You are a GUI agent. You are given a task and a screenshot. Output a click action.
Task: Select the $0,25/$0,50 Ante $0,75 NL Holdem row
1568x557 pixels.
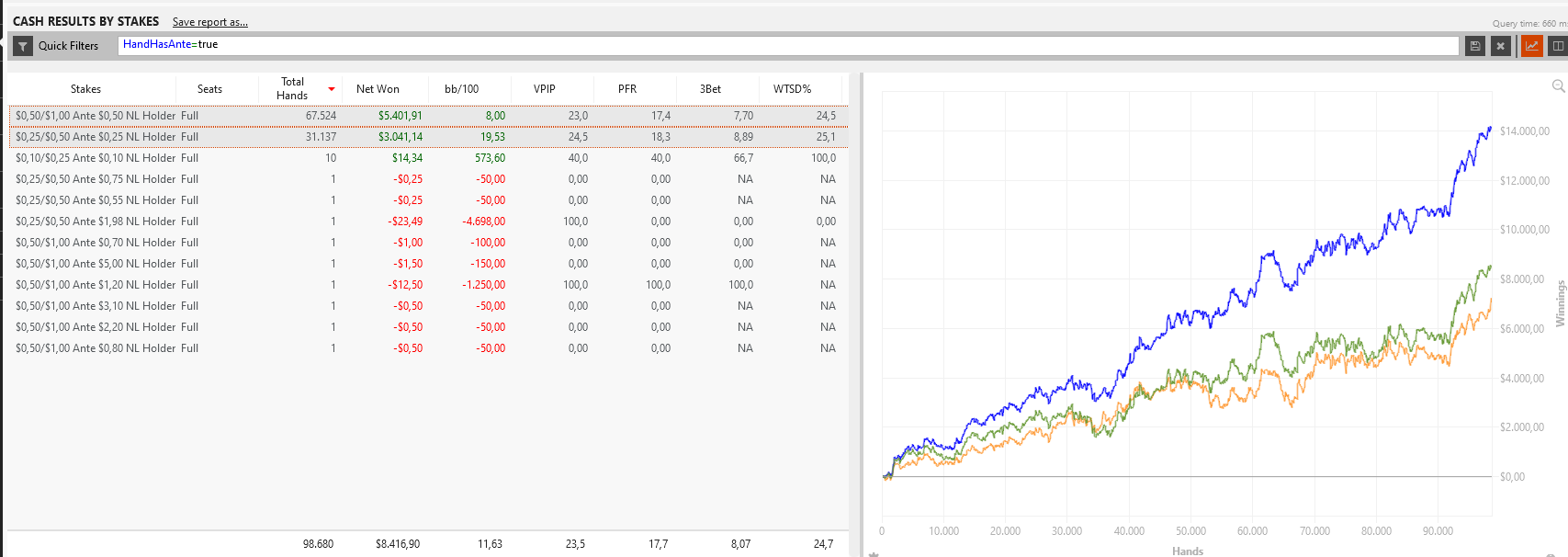428,179
